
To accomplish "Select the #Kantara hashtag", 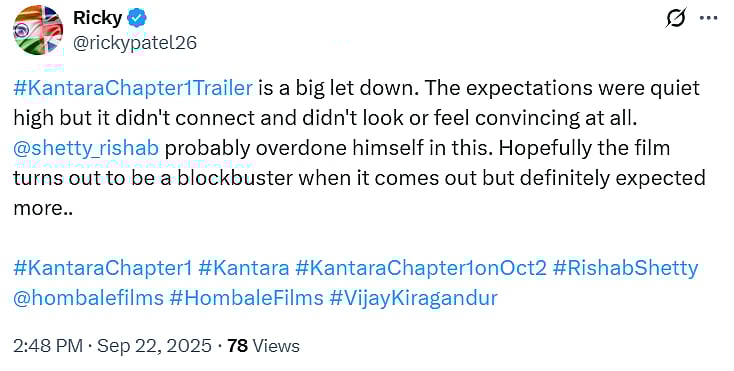I will [x=243, y=268].
